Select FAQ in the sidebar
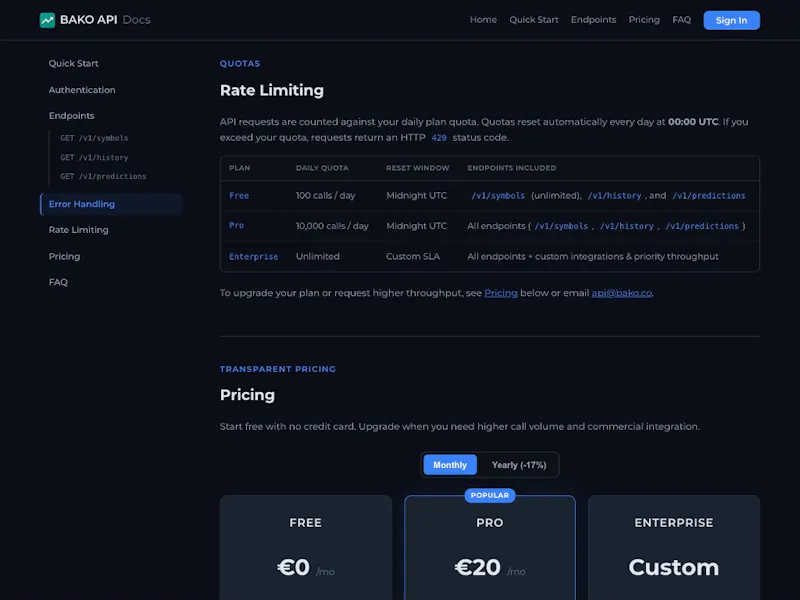800x600 pixels. coord(58,282)
